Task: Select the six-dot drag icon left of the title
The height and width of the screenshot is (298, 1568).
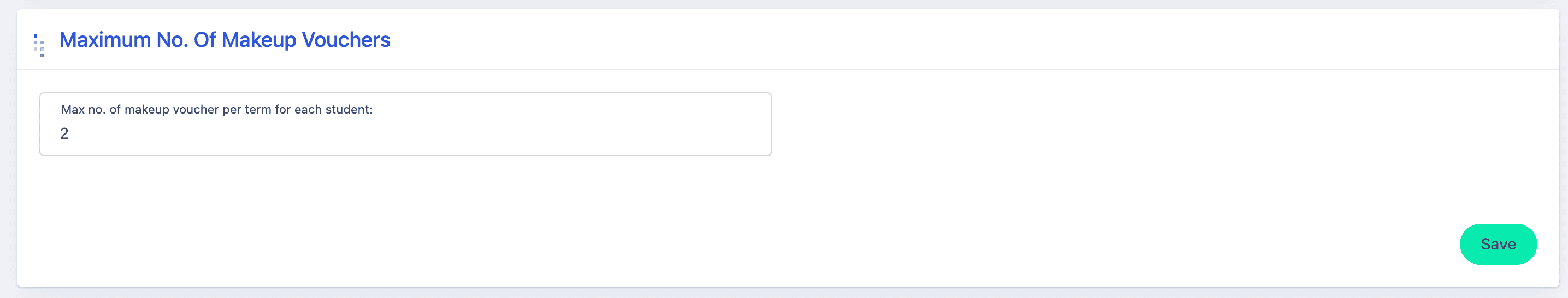Action: [39, 45]
